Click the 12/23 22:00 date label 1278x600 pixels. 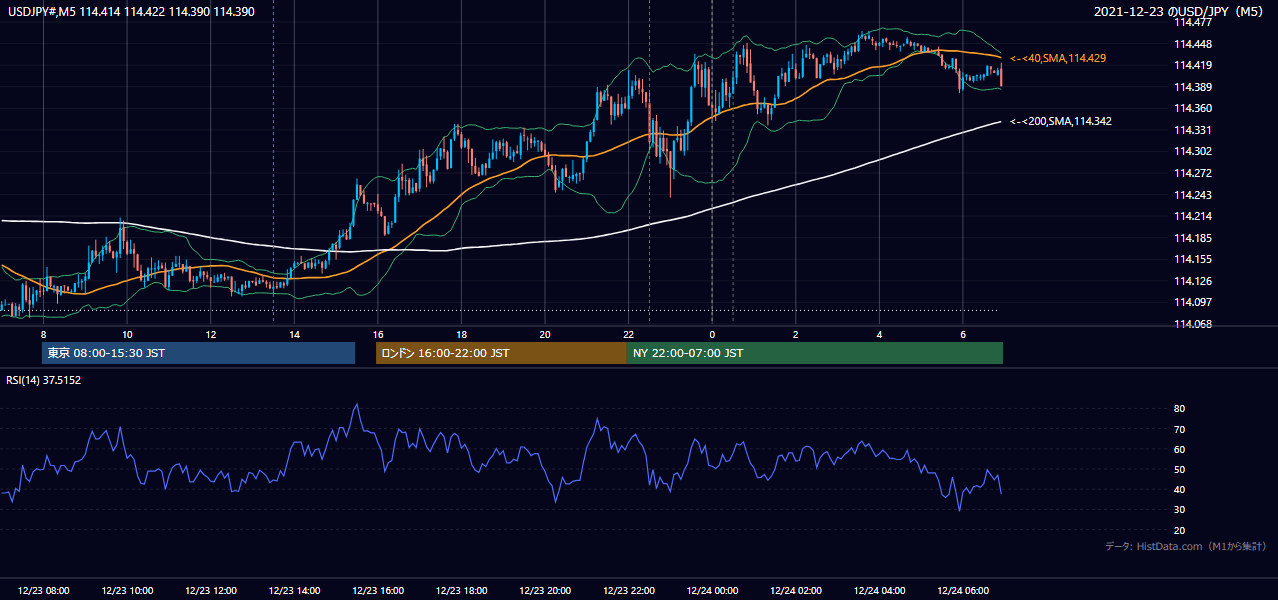pyautogui.click(x=628, y=591)
